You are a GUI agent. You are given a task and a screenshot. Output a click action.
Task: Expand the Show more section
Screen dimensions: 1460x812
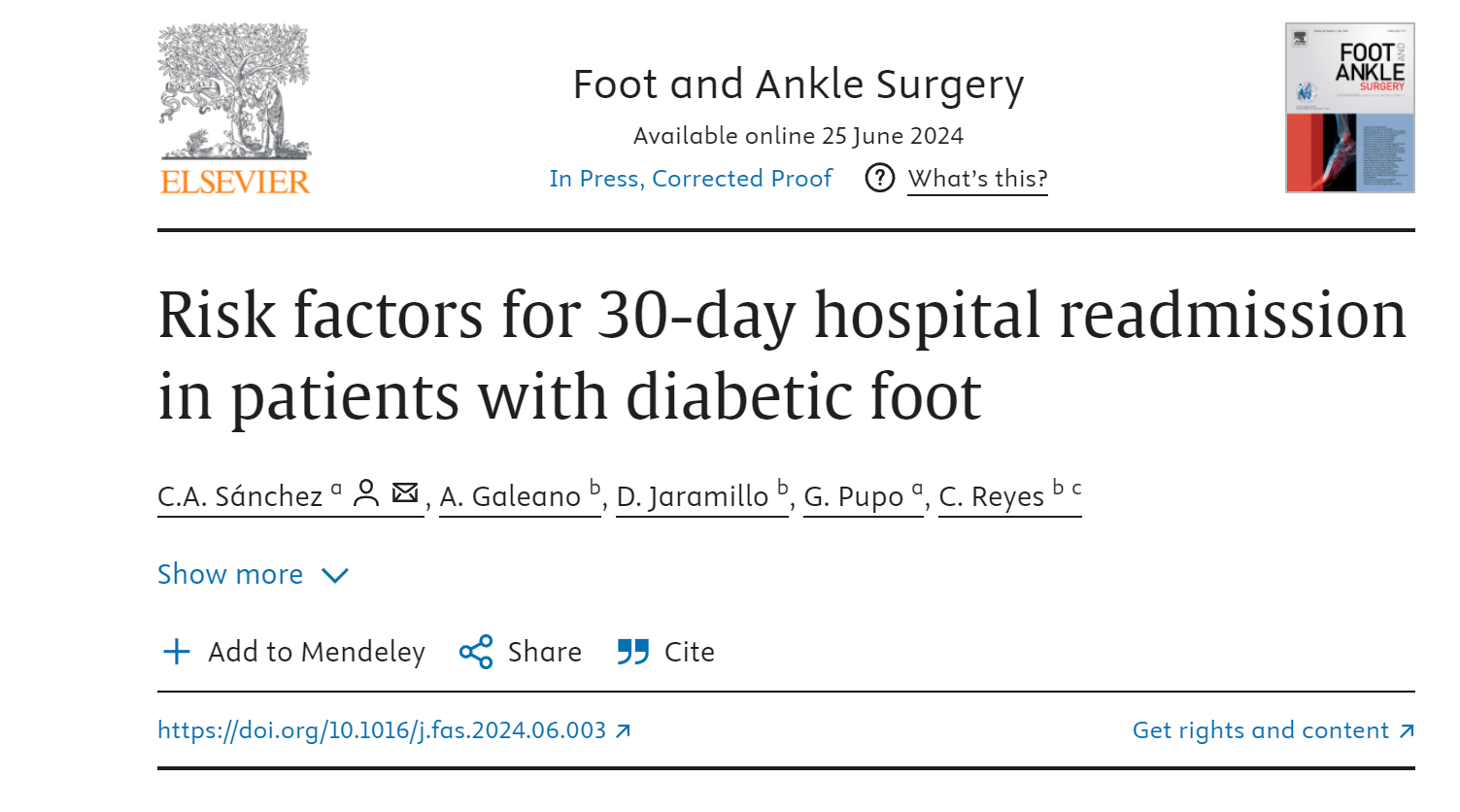click(x=230, y=575)
